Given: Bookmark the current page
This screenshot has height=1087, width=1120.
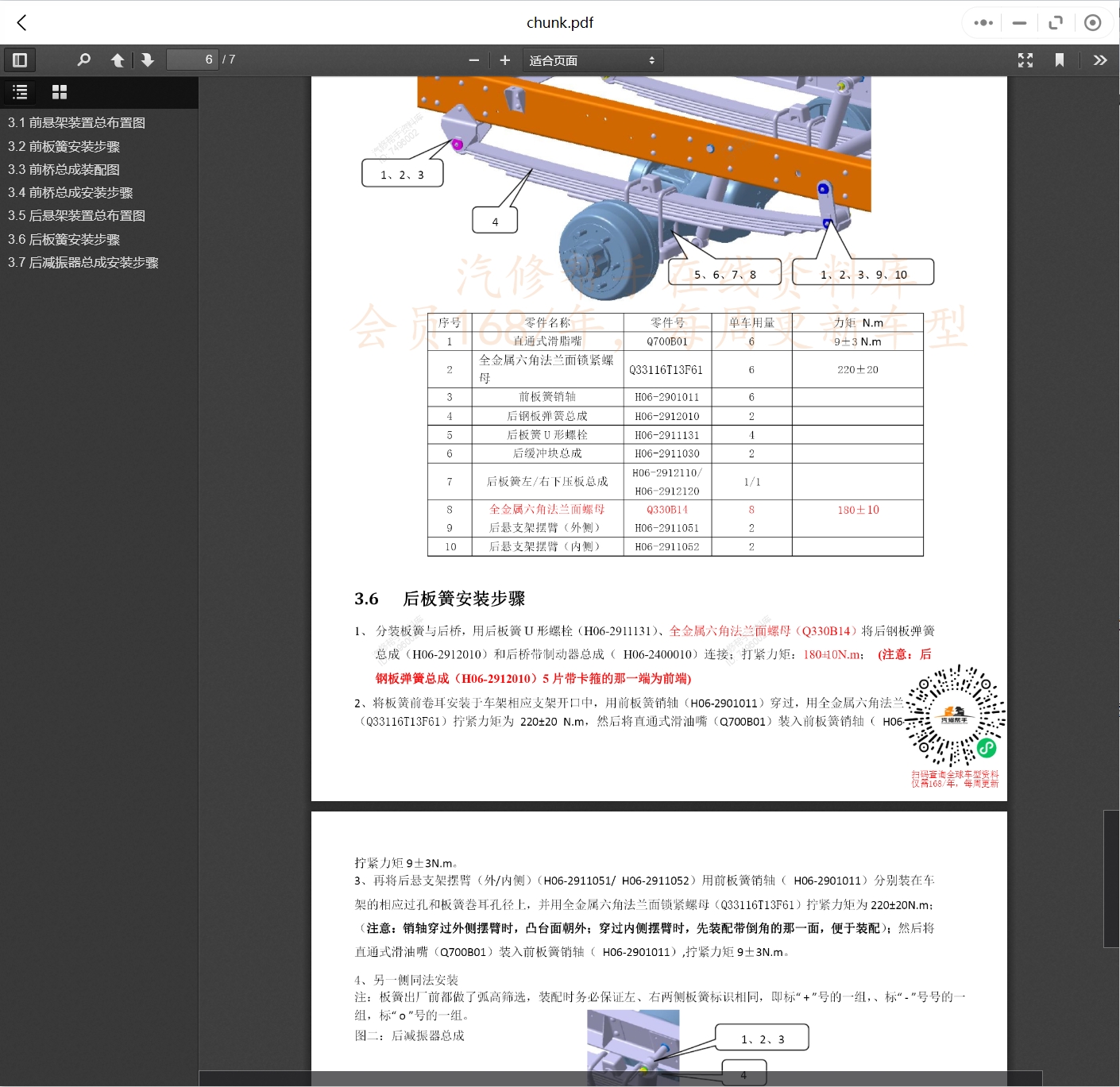Looking at the screenshot, I should [x=1060, y=60].
